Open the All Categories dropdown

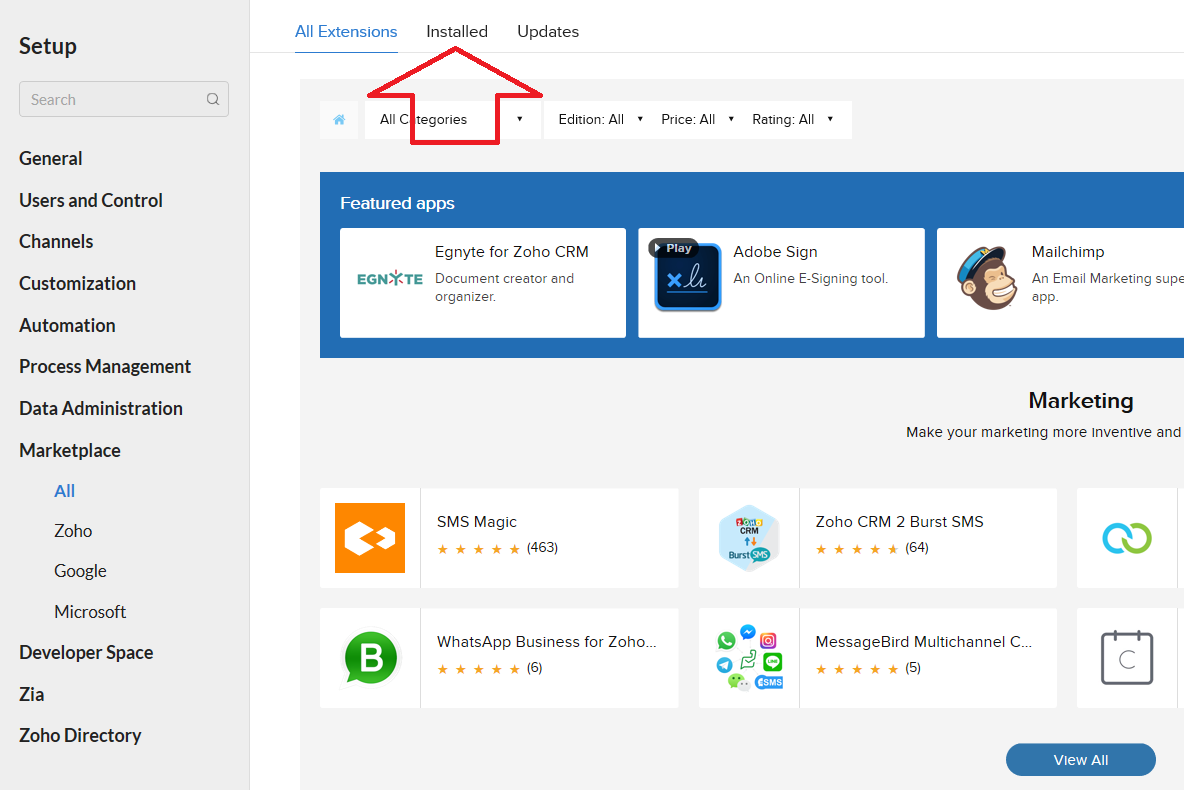click(452, 119)
